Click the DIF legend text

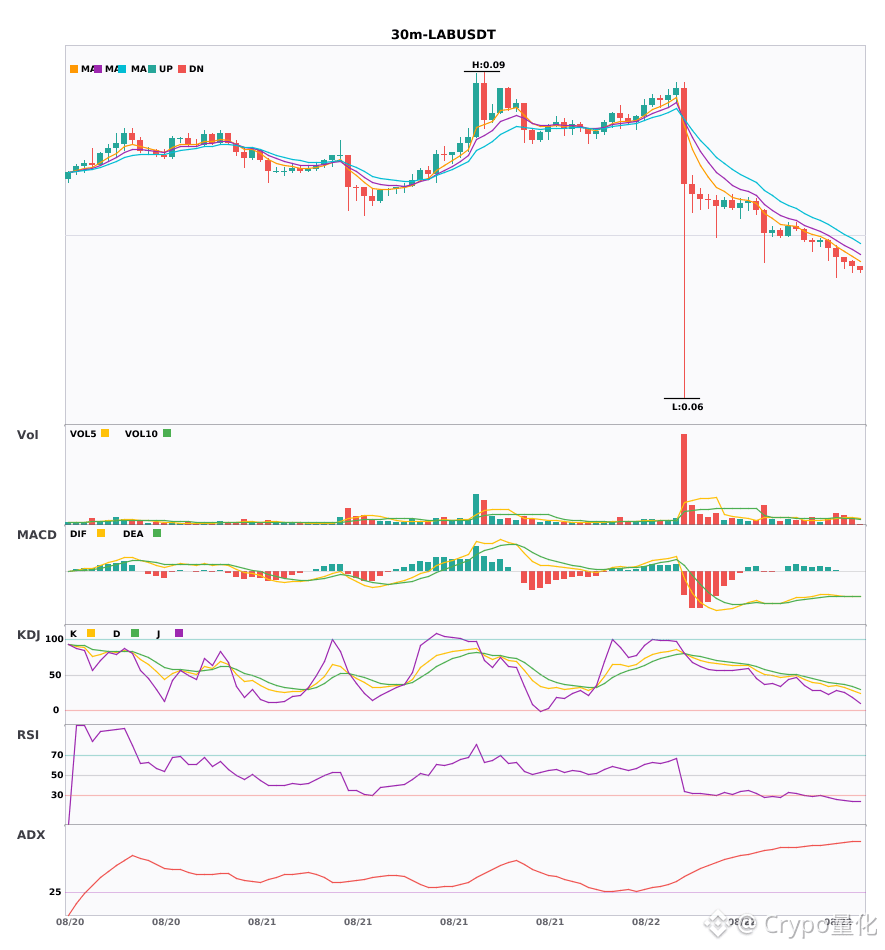tap(78, 534)
